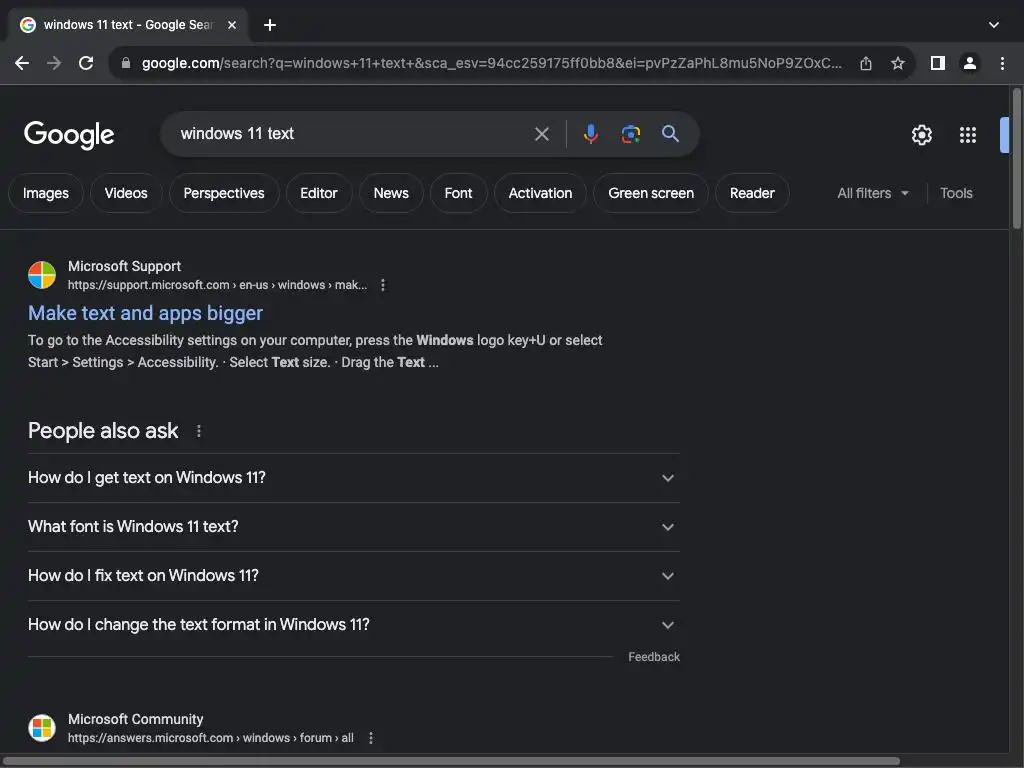
Task: Open the support.microsoft.com URL breadcrumb
Action: (217, 285)
